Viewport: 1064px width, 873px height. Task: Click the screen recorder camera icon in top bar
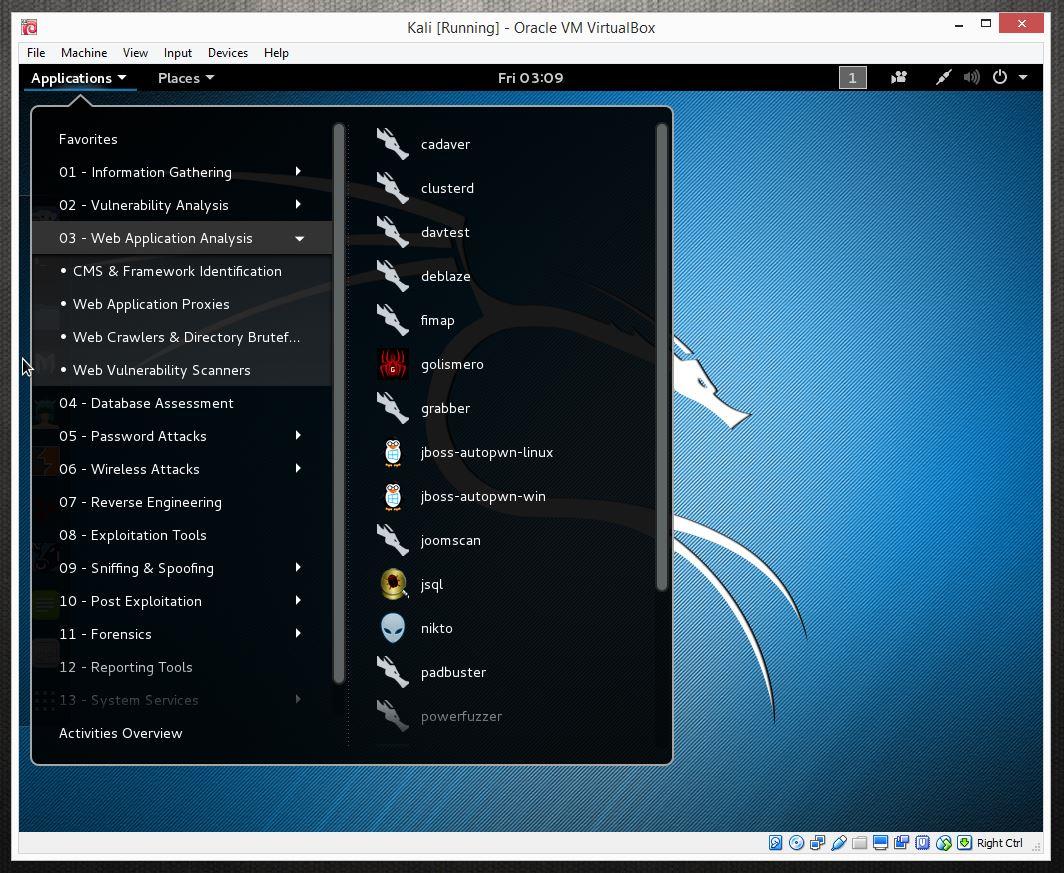[x=899, y=78]
